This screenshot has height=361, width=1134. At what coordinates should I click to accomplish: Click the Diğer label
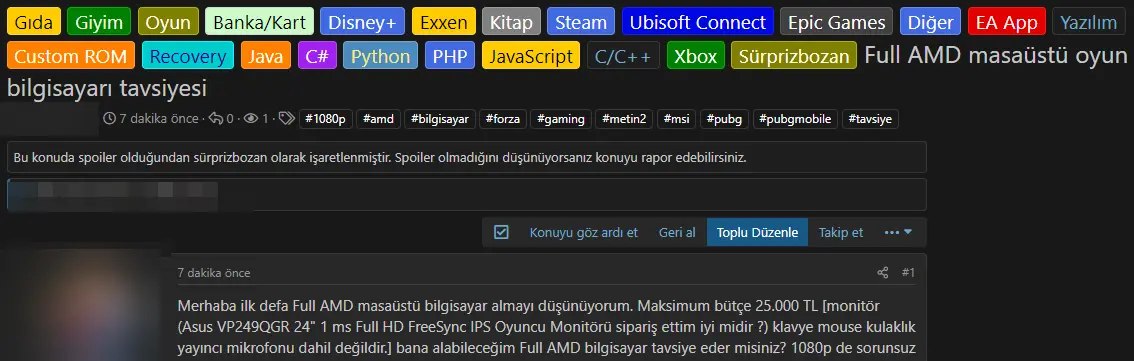(931, 22)
